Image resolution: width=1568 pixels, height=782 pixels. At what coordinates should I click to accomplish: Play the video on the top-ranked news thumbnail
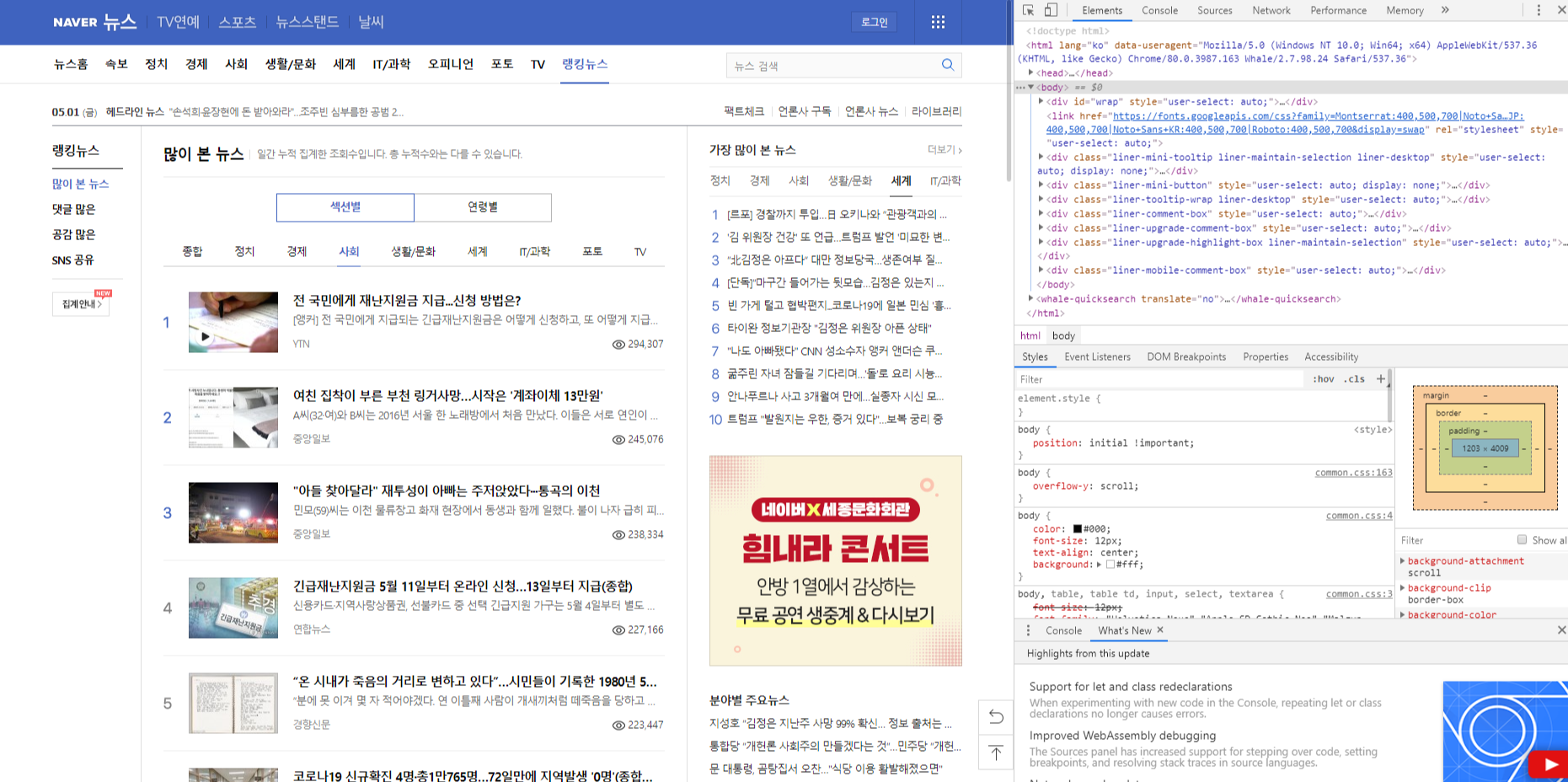pos(205,336)
